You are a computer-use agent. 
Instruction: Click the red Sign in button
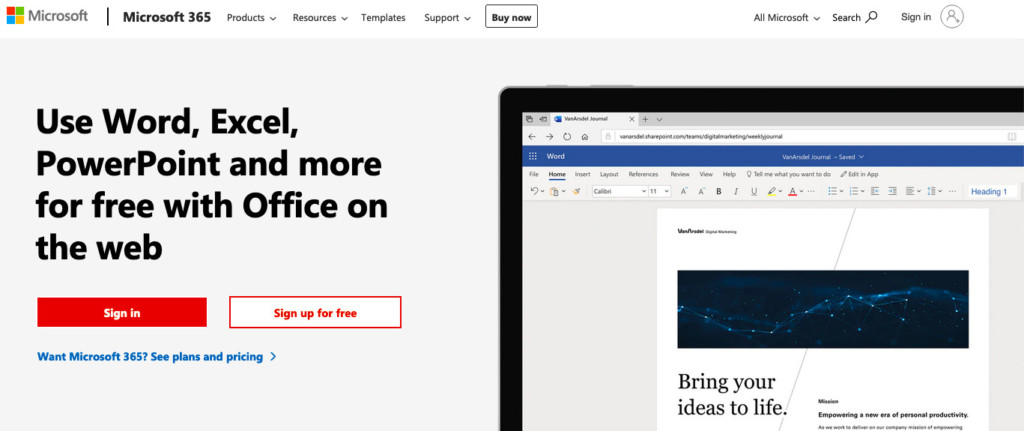point(122,313)
